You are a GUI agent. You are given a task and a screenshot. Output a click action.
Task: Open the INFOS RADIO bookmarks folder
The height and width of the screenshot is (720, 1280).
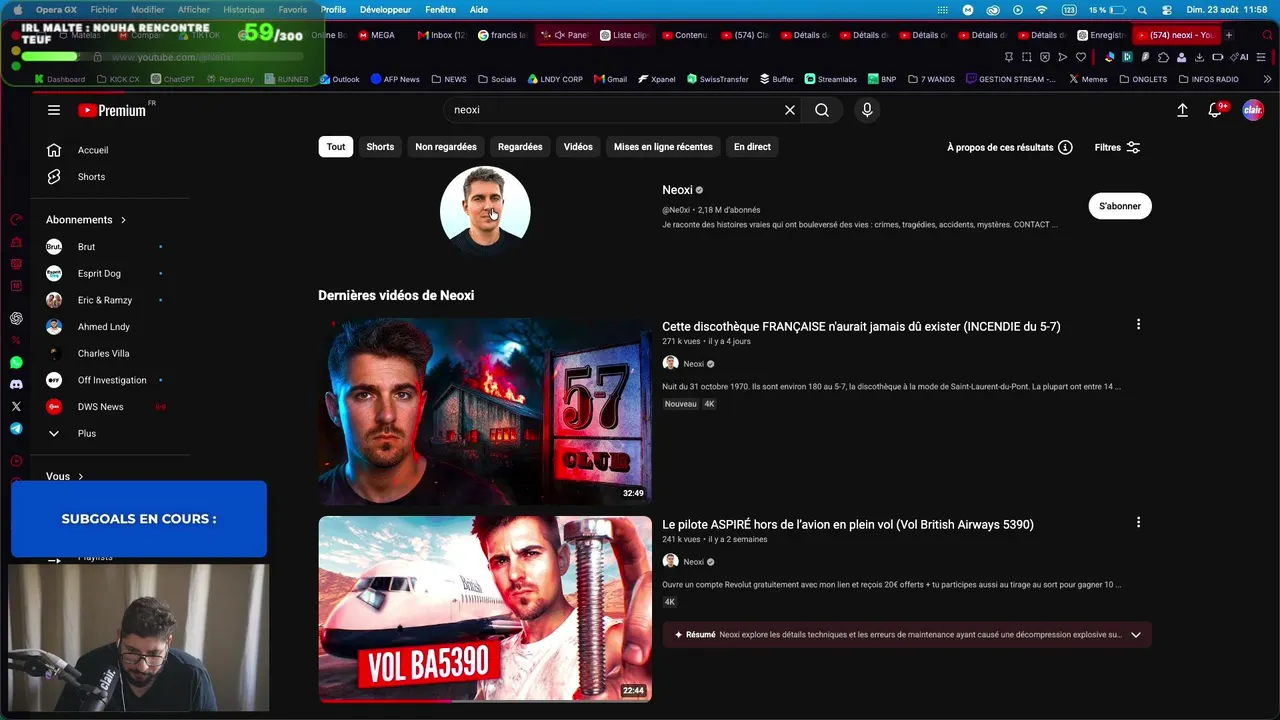1209,79
